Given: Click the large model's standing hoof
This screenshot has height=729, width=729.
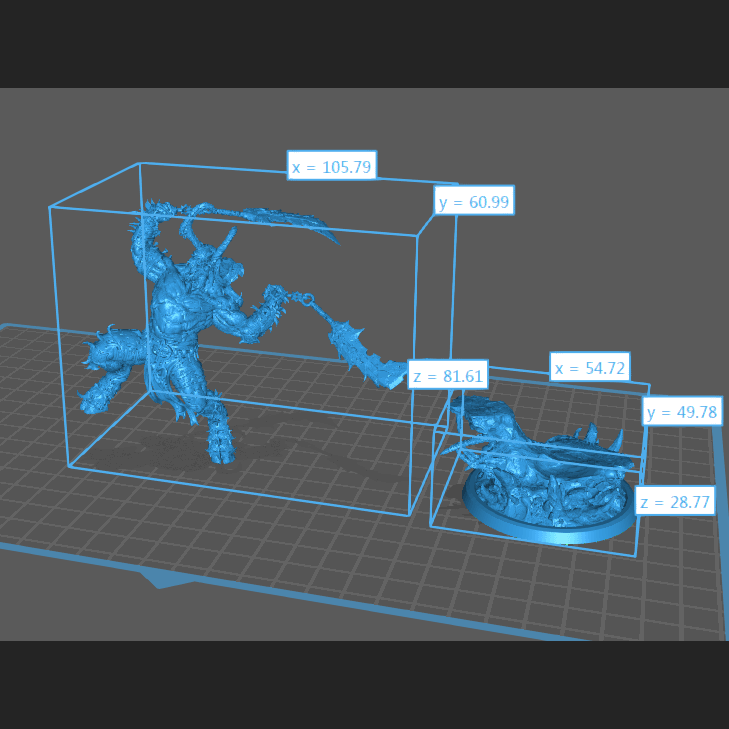Looking at the screenshot, I should point(221,452).
